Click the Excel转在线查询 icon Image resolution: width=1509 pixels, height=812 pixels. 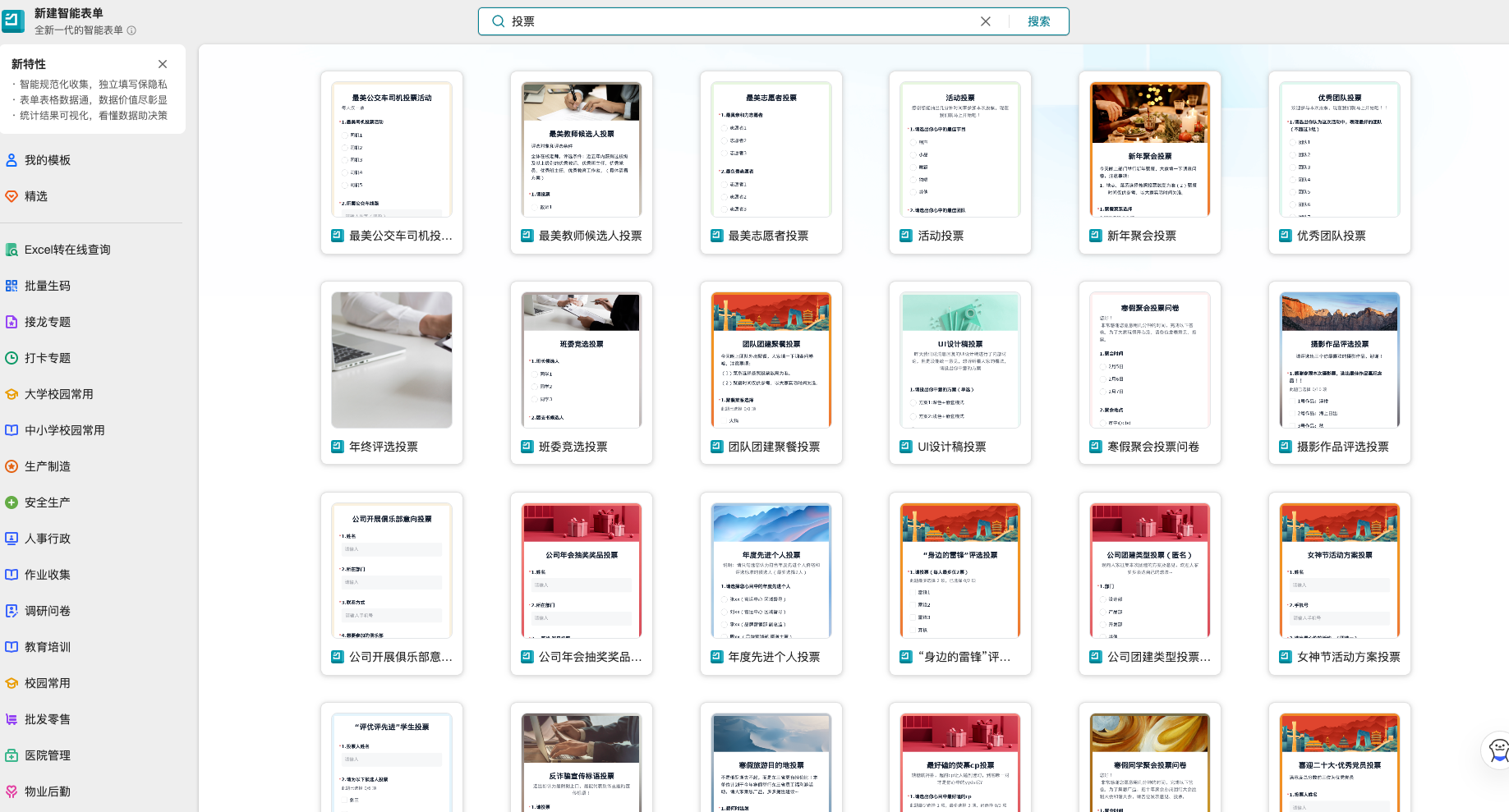[12, 250]
